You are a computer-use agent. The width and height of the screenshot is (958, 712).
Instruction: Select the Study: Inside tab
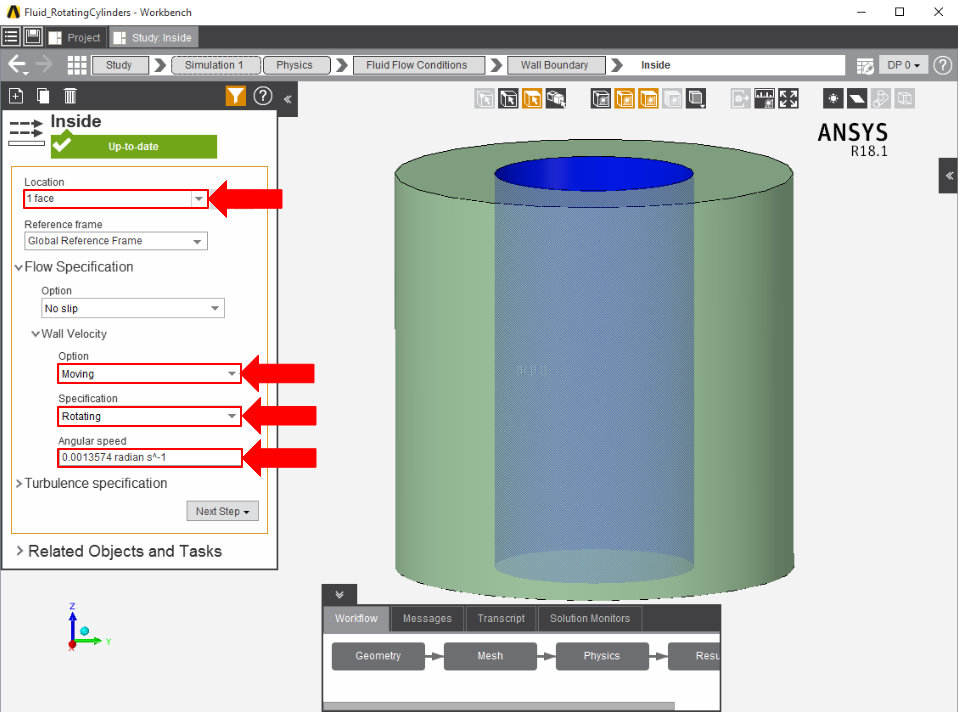coord(153,37)
